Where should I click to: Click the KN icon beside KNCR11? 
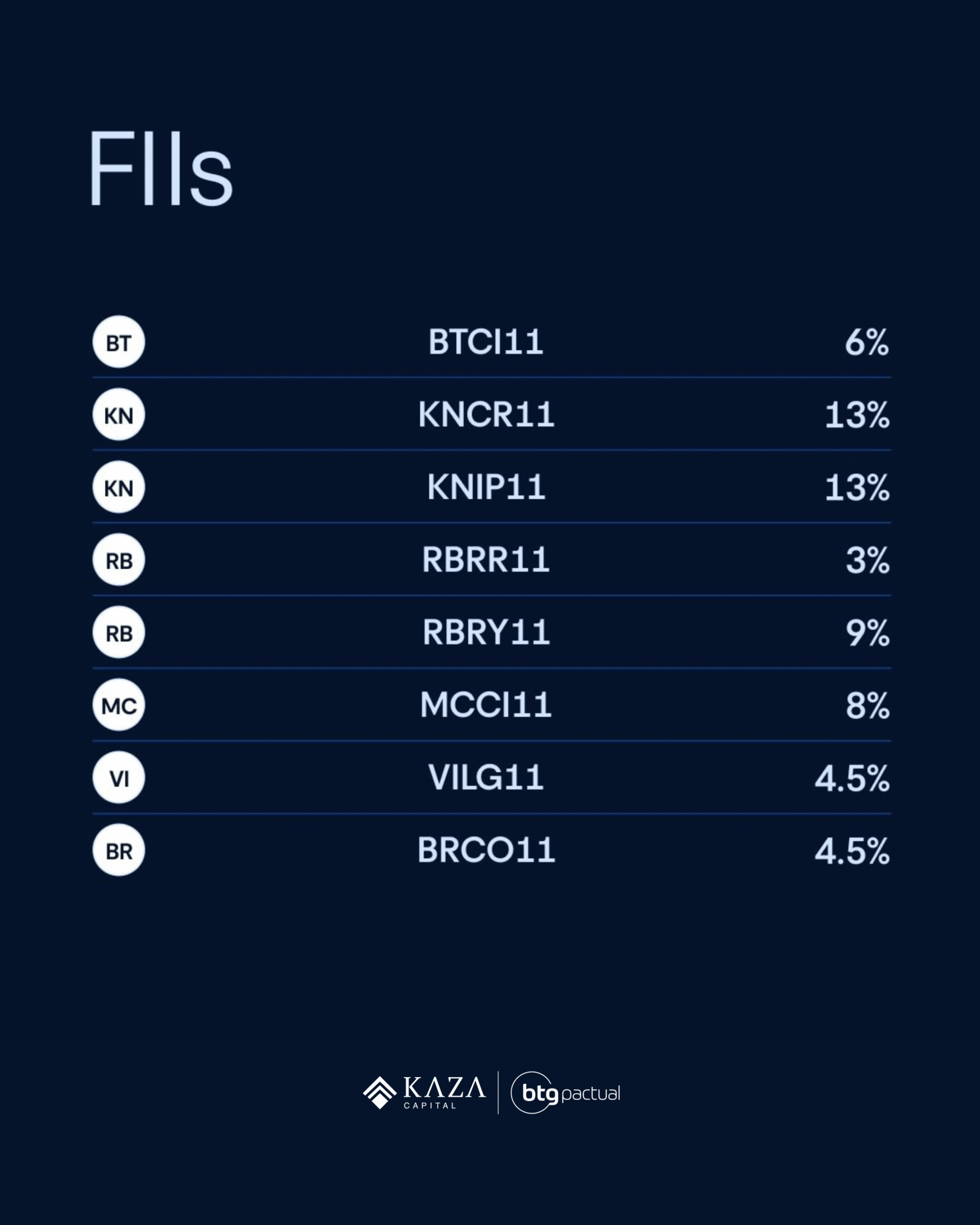(119, 415)
